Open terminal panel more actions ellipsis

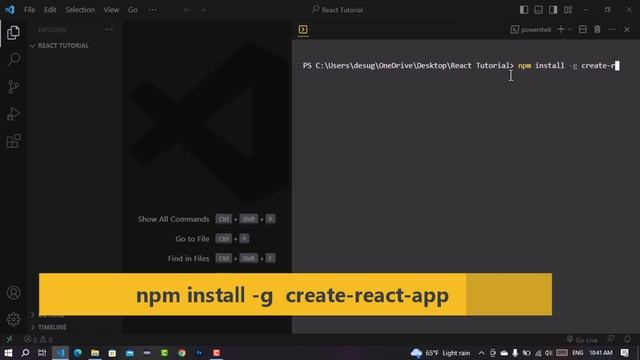coord(612,29)
